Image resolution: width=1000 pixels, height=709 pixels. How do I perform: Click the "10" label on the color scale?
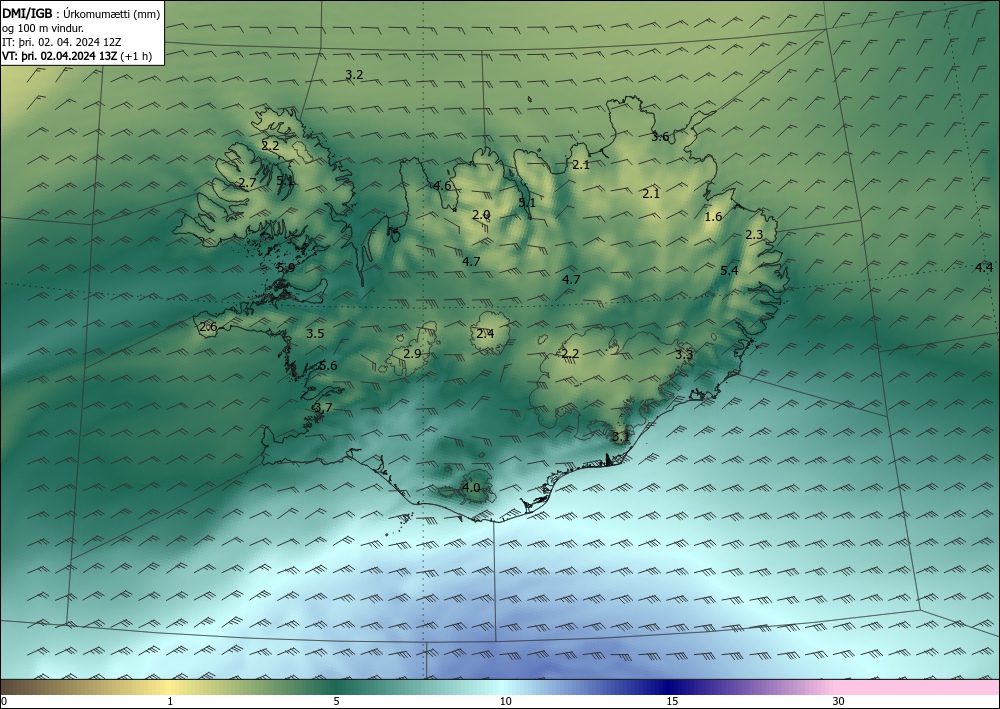coord(505,702)
